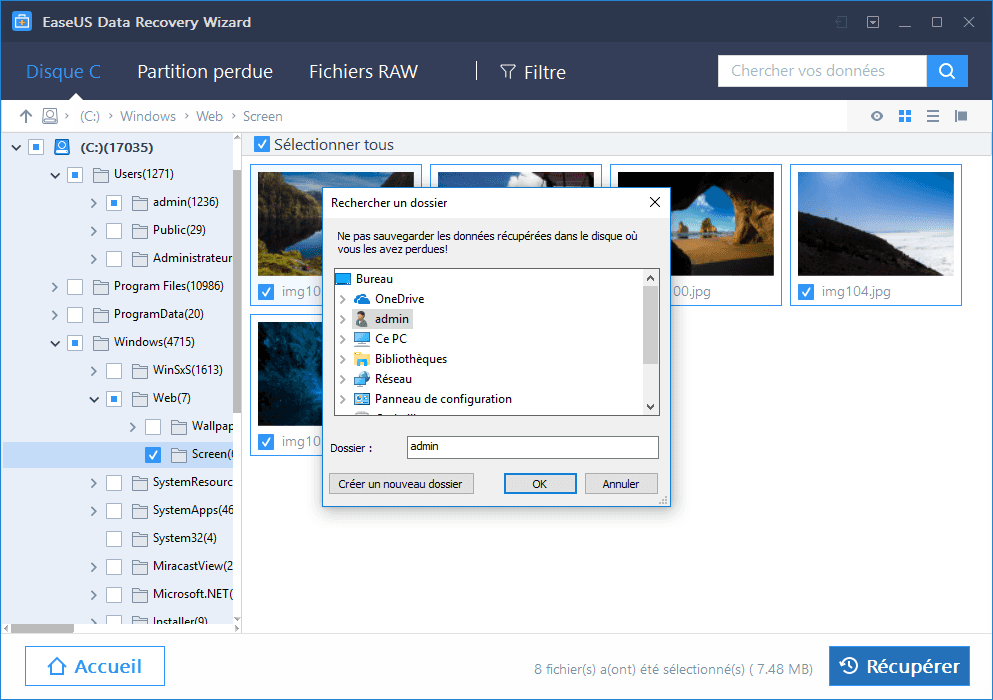Collapse the Web(7) folder
This screenshot has width=993, height=700.
pos(94,399)
